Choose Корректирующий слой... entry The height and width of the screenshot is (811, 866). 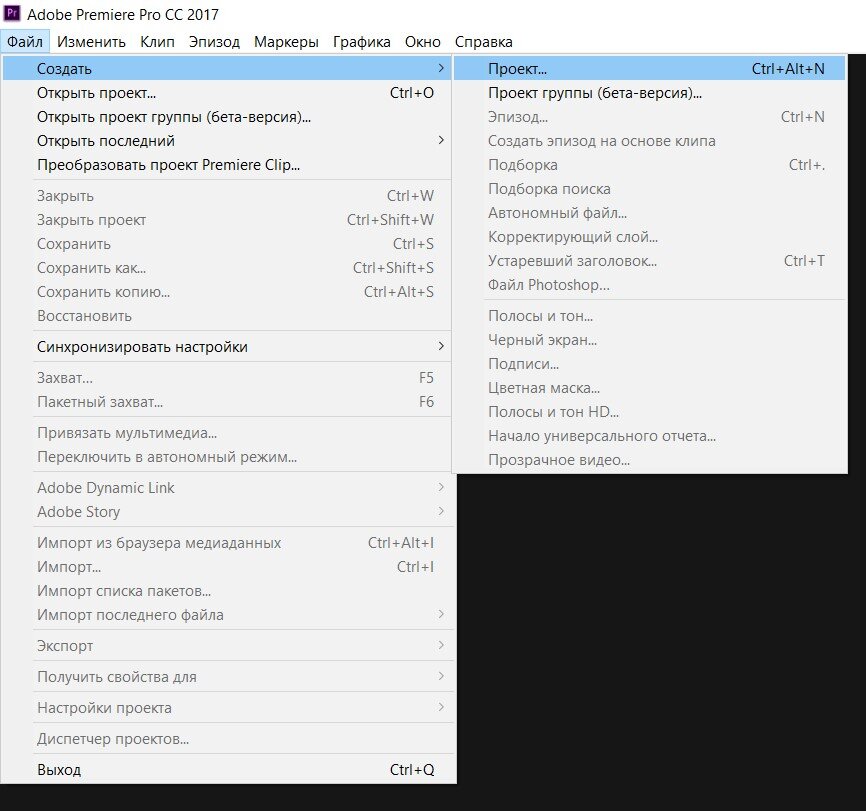coord(650,237)
